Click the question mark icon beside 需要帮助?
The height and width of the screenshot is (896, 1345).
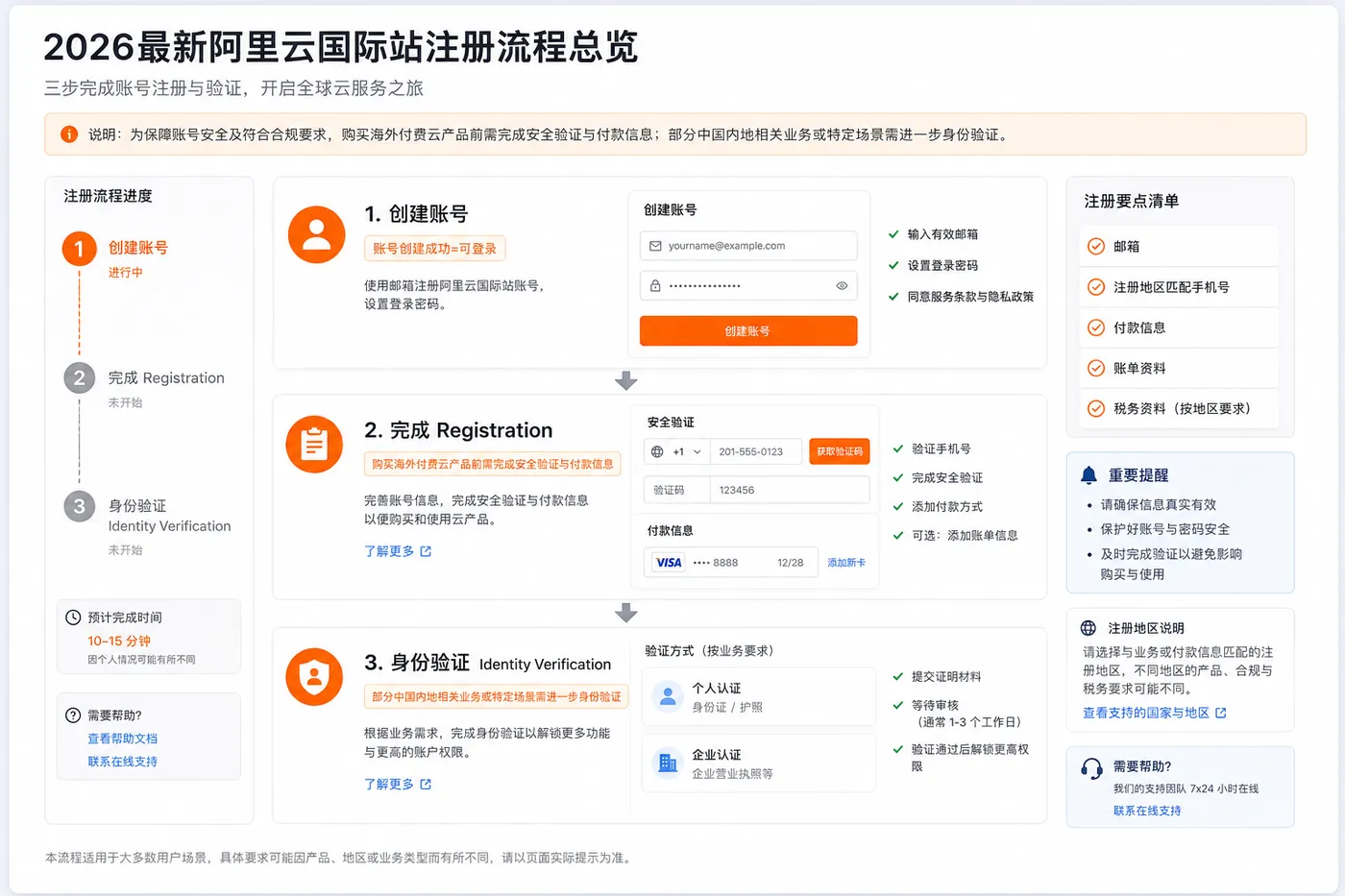tap(73, 715)
